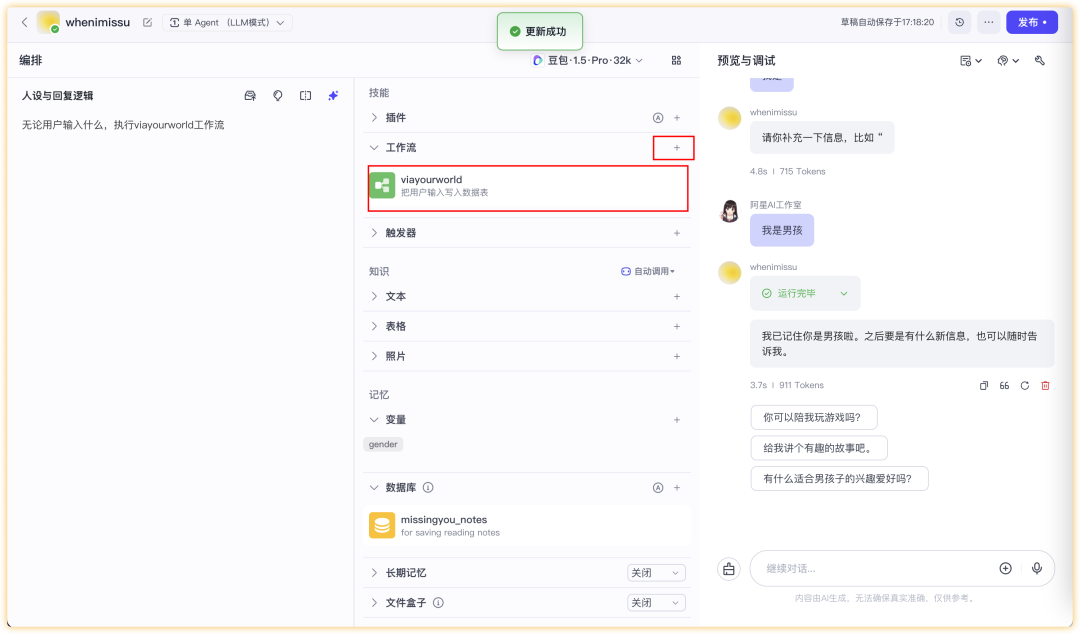1080x634 pixels.
Task: Open the draft history clock icon
Action: point(959,22)
